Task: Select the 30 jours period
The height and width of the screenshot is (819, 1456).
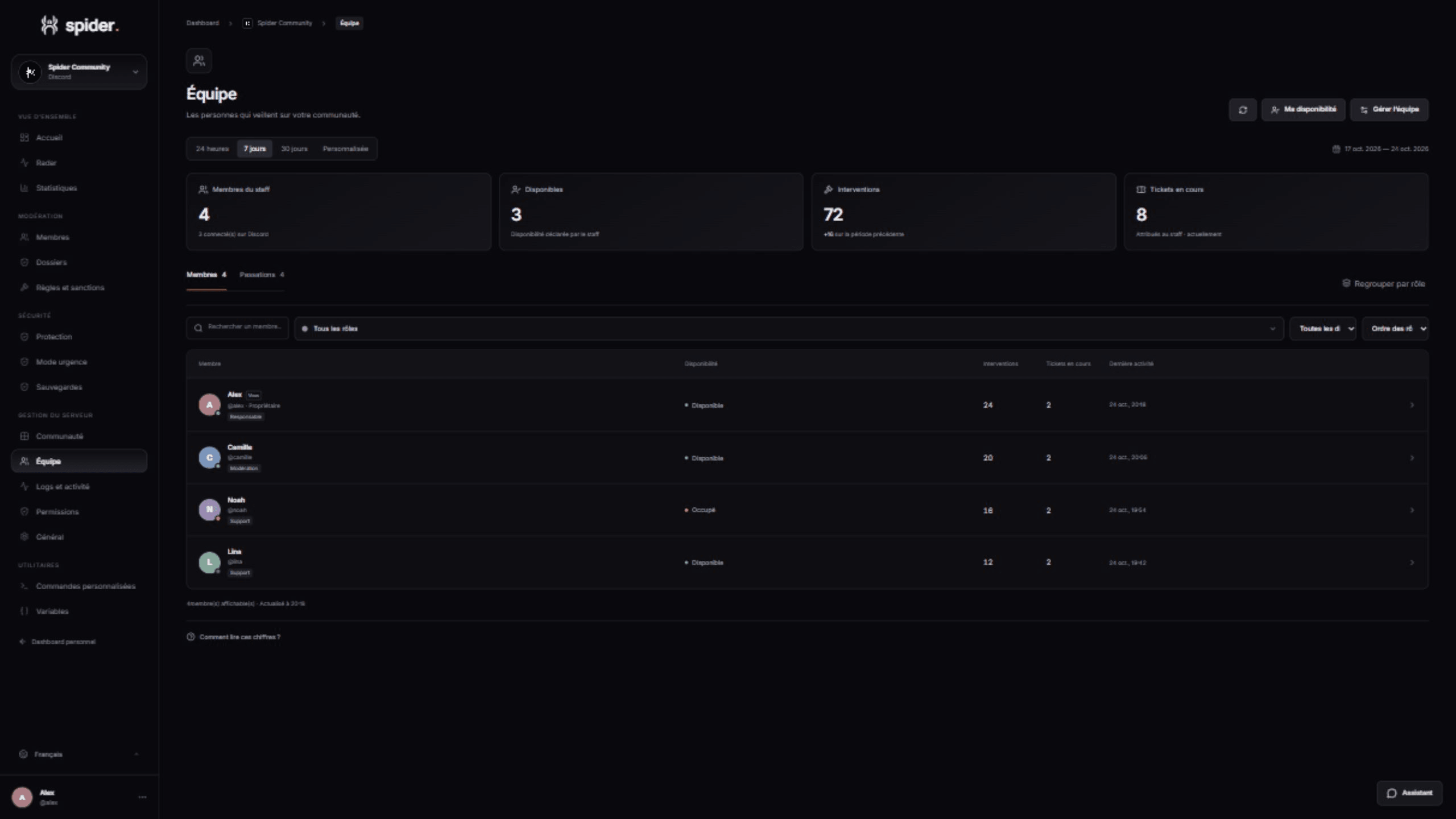Action: pos(294,149)
